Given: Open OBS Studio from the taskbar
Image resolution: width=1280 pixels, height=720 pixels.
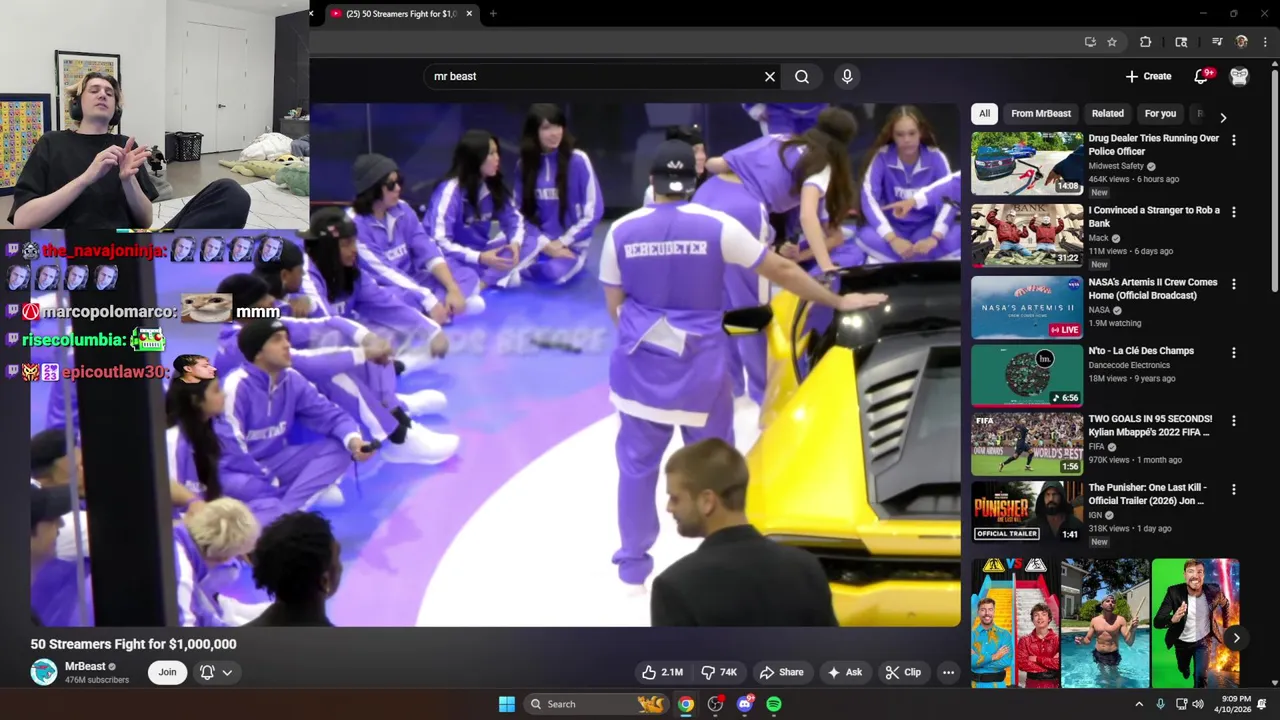Looking at the screenshot, I should (x=715, y=704).
